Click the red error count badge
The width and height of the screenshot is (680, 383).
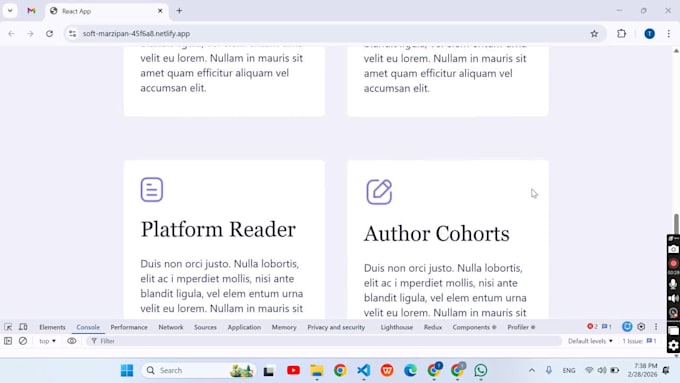(x=592, y=327)
